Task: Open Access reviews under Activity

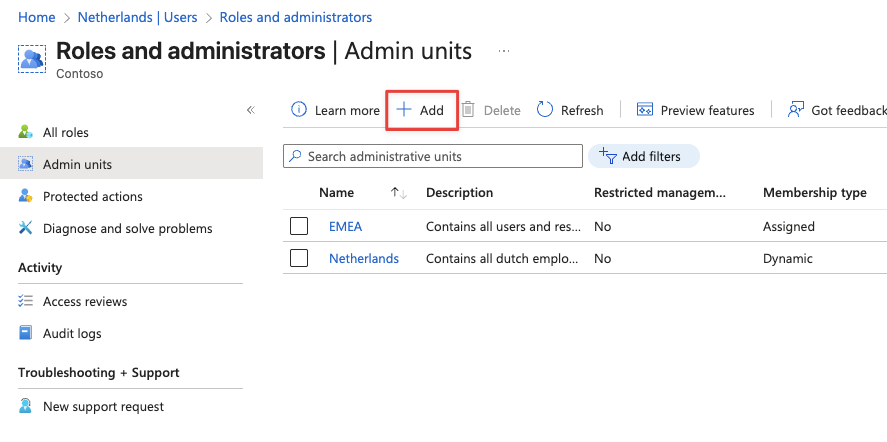Action: 85,301
